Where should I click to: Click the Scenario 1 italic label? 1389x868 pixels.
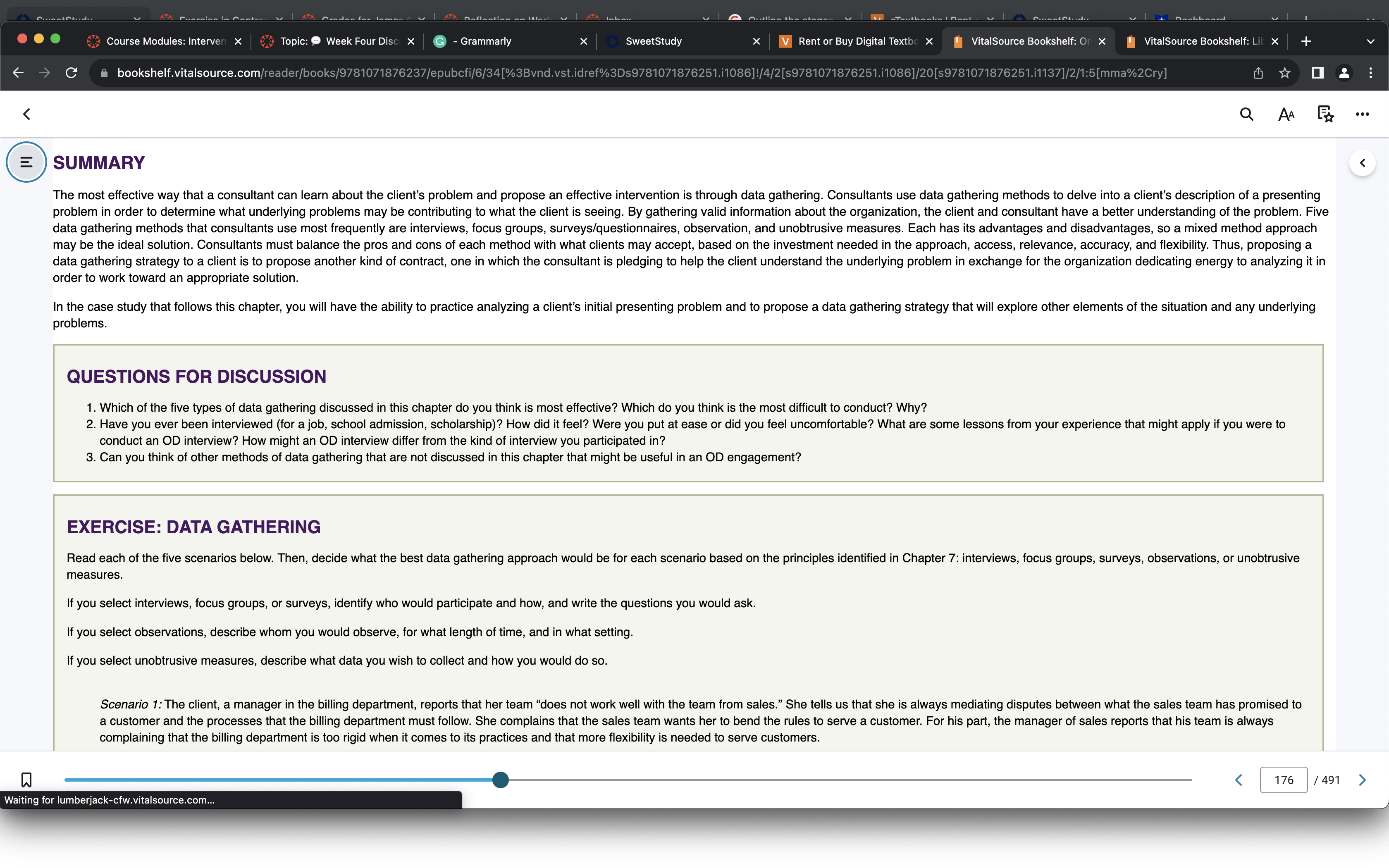[x=130, y=704]
